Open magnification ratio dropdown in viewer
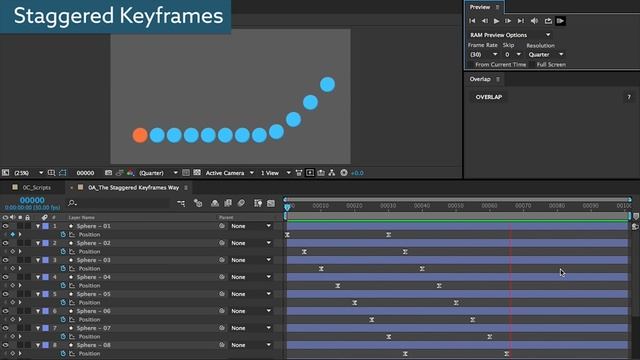640x360 pixels. [x=28, y=173]
